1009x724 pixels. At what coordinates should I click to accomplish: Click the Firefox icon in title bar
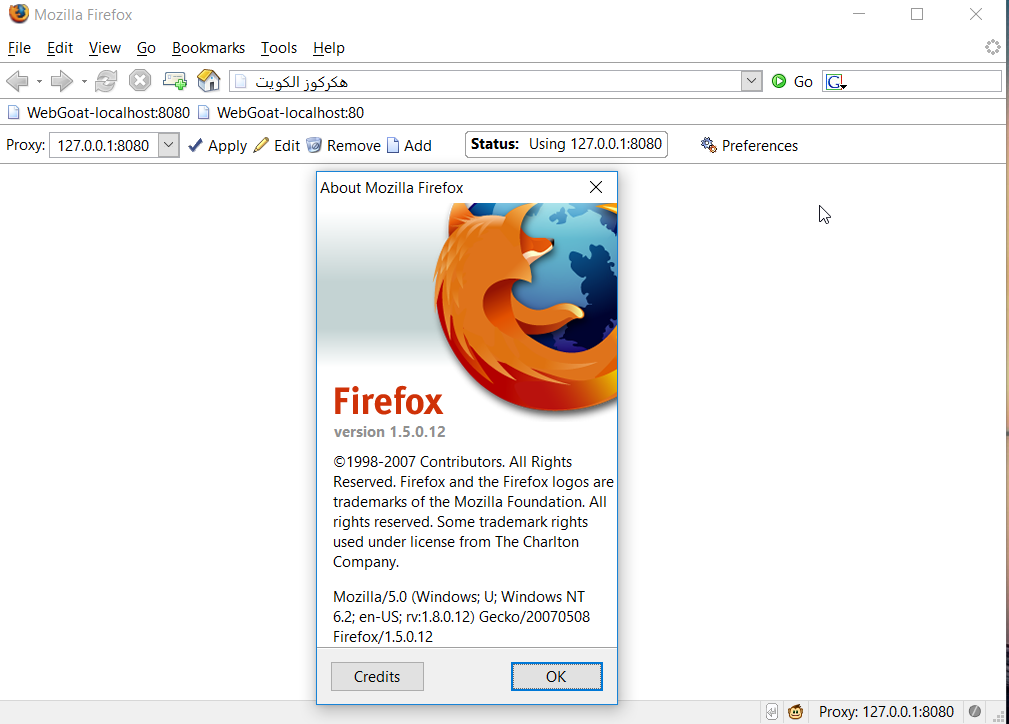coord(19,14)
